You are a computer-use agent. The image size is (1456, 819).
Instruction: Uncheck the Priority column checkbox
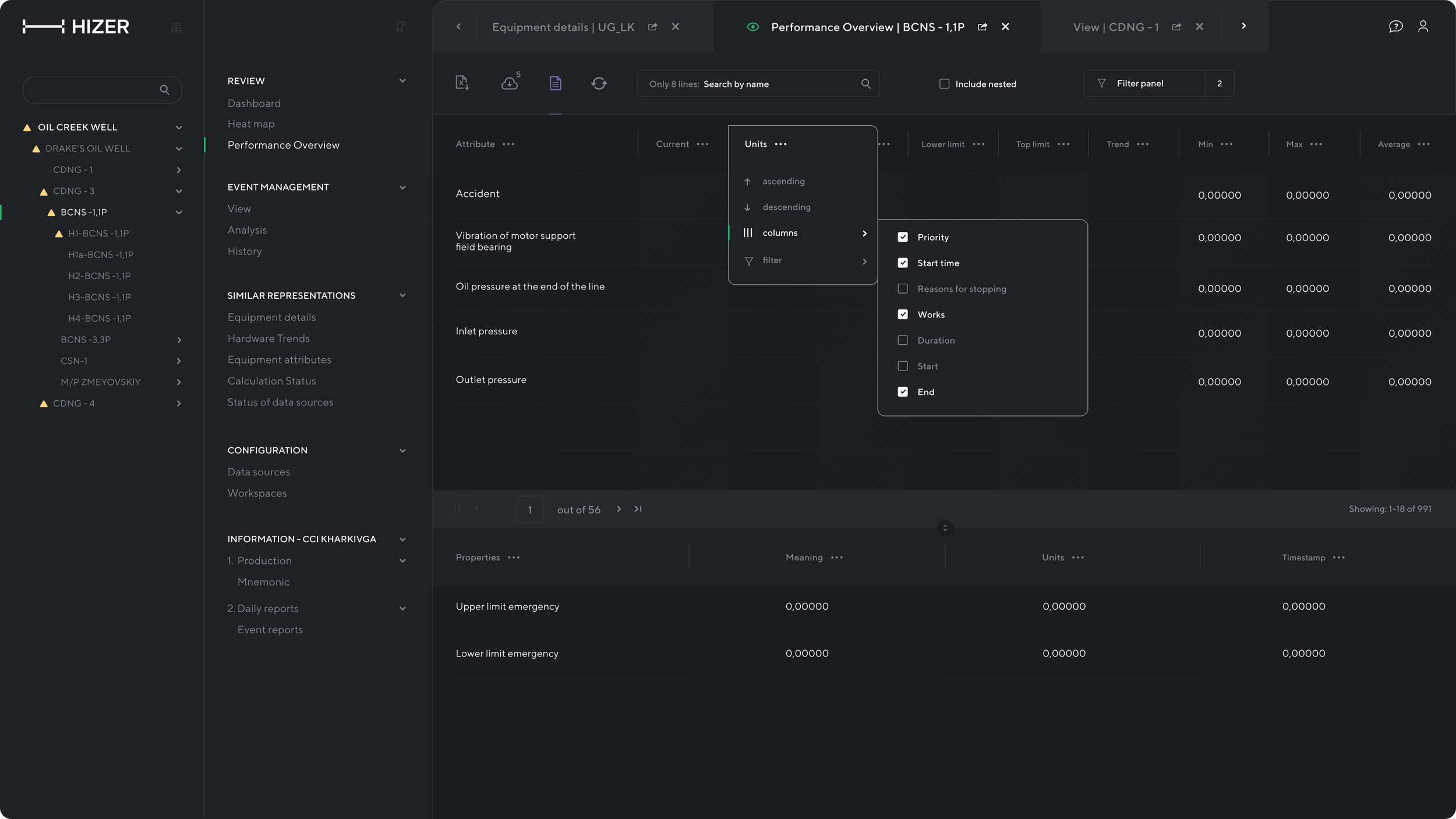pos(903,237)
